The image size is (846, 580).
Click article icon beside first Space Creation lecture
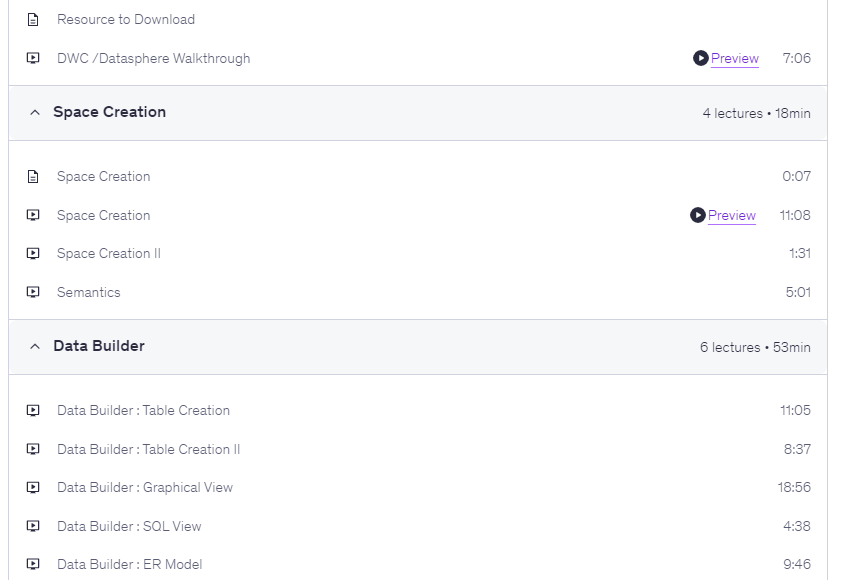[x=33, y=177]
